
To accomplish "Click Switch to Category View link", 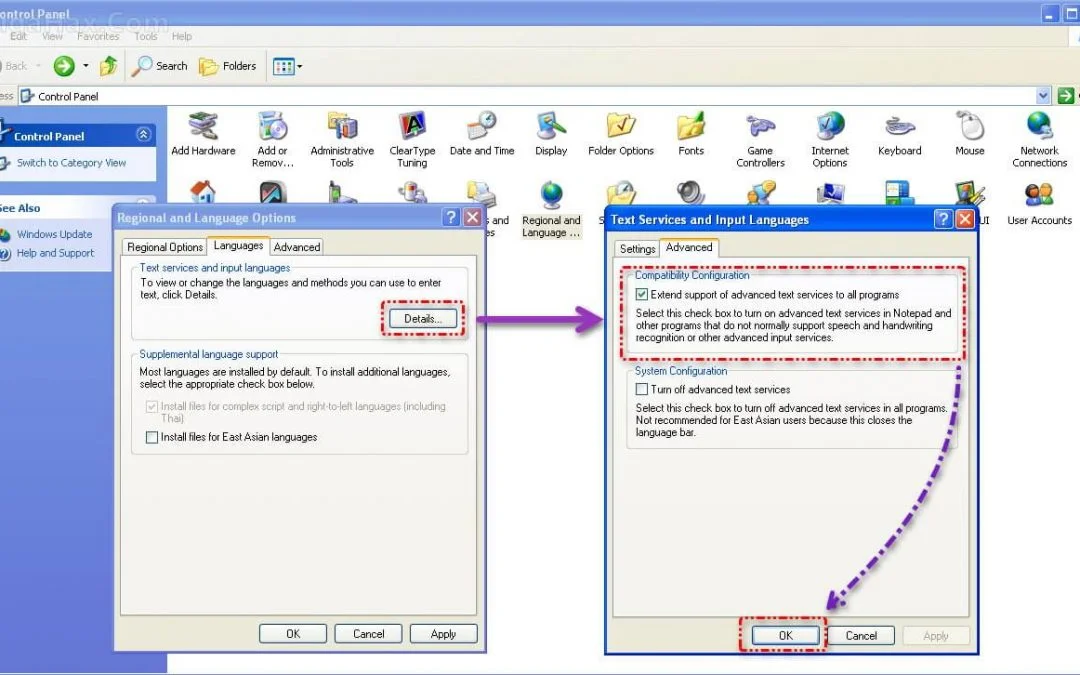I will tap(71, 163).
